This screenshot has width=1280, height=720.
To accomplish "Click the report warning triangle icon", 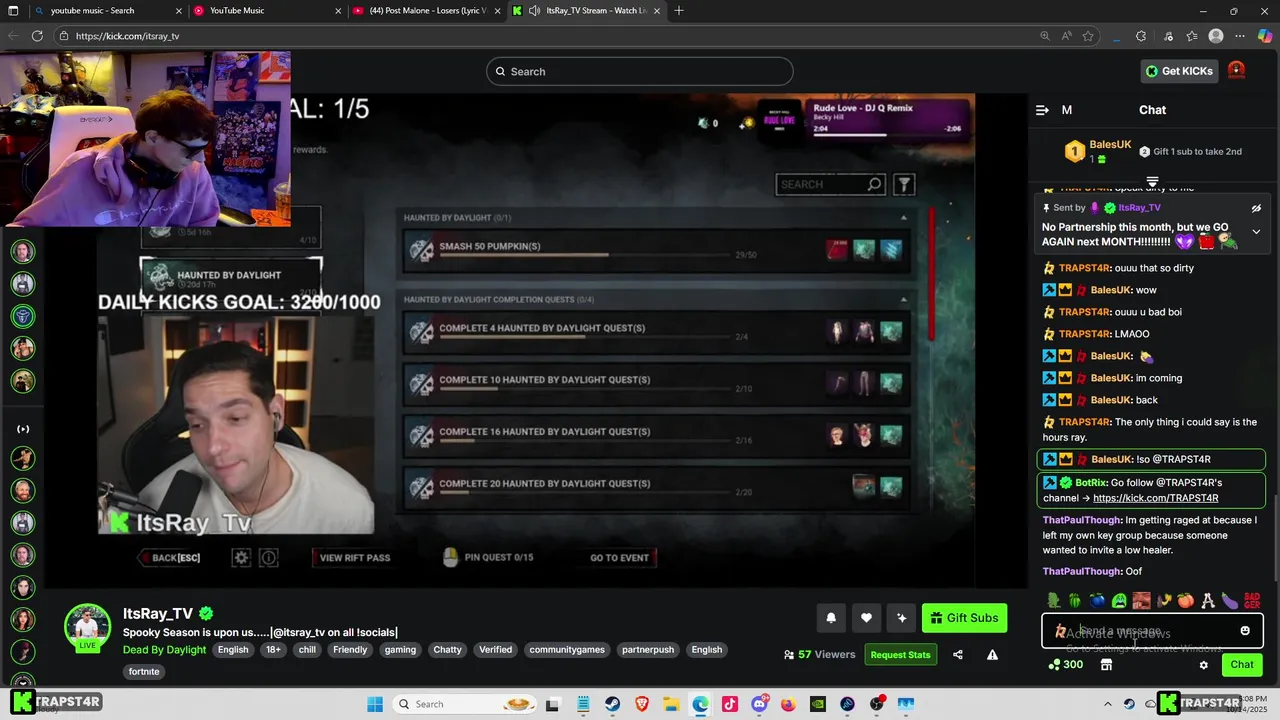I will (x=992, y=655).
